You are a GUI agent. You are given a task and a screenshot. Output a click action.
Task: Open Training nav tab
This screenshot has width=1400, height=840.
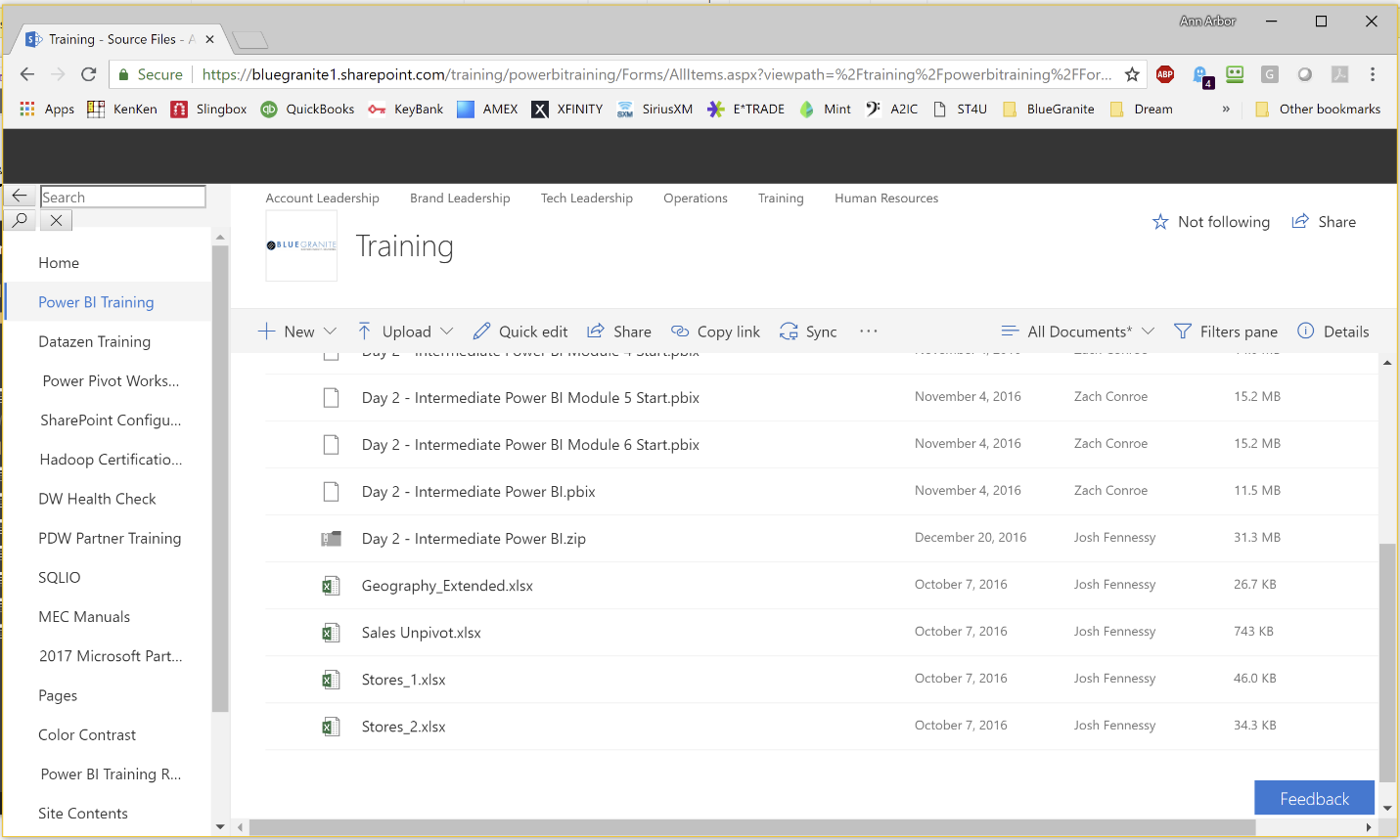pos(781,198)
